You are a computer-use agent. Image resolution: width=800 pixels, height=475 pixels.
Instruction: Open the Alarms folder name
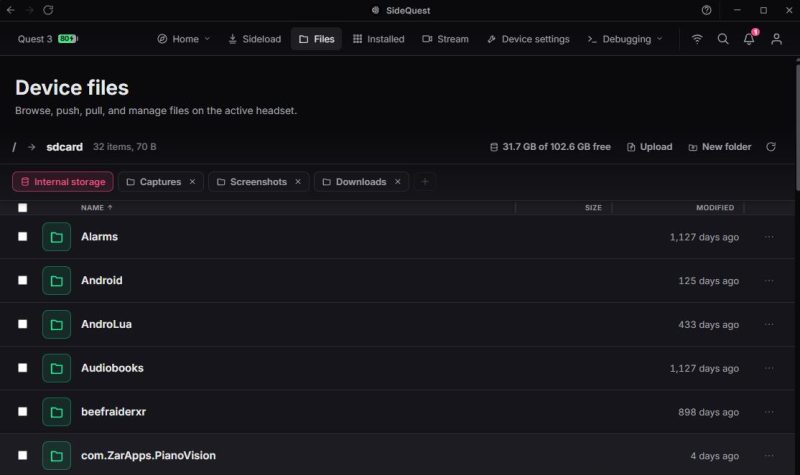[x=99, y=237]
